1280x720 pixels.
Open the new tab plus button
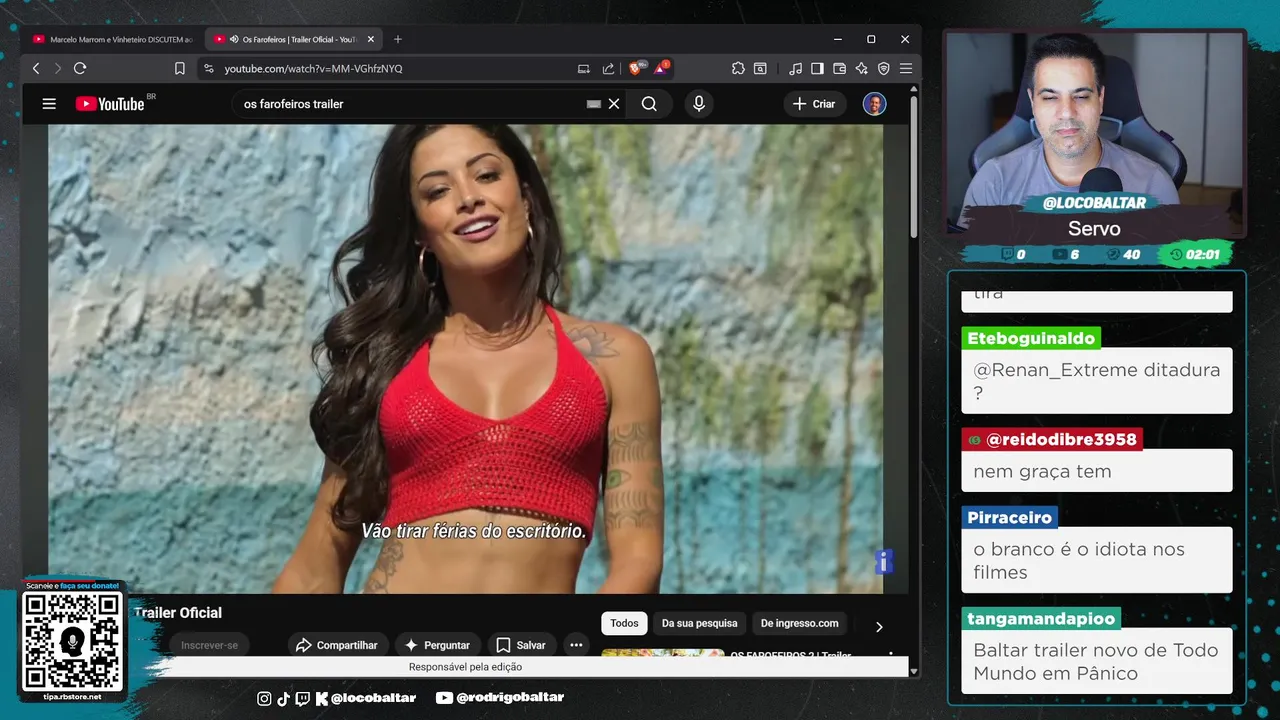click(397, 39)
